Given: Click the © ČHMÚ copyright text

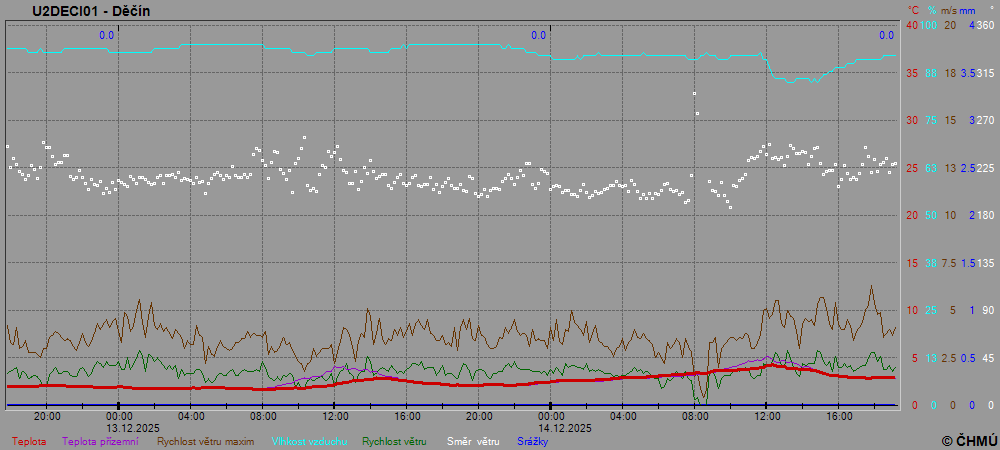Looking at the screenshot, I should point(968,440).
